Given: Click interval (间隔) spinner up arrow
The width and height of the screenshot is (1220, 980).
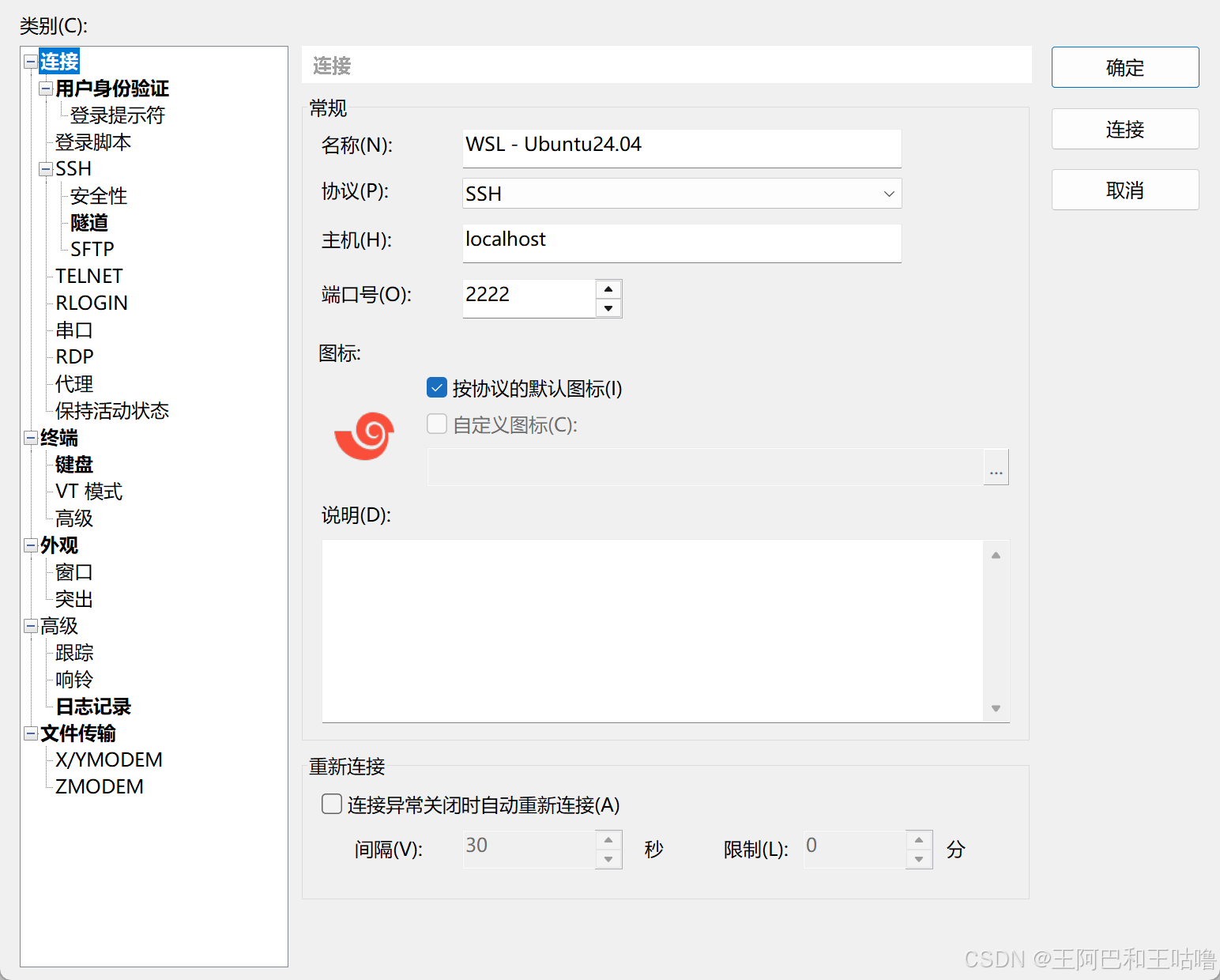Looking at the screenshot, I should (608, 840).
